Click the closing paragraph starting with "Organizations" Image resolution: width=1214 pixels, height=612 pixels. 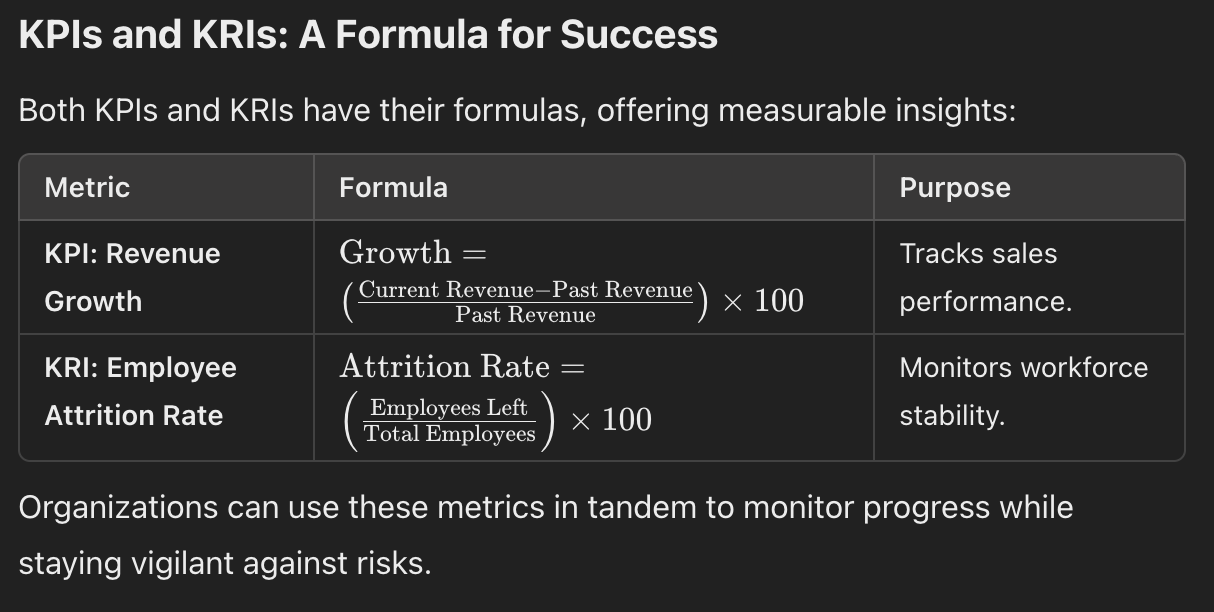(x=545, y=508)
